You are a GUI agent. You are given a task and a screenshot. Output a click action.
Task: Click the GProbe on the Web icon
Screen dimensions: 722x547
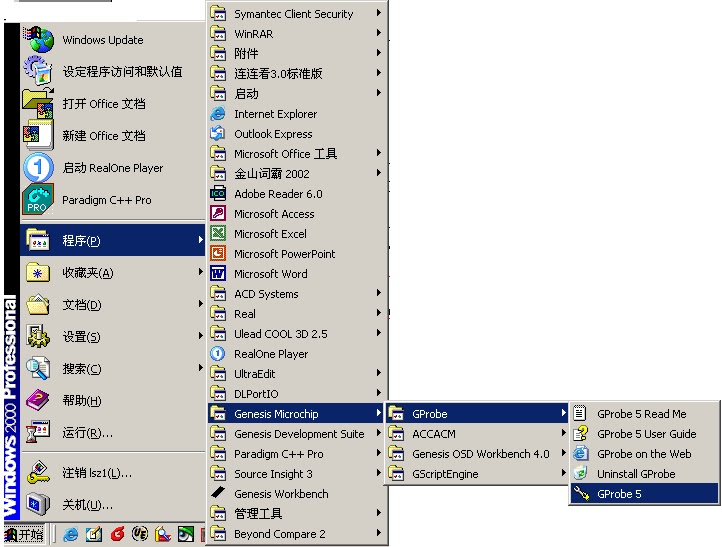[580, 454]
